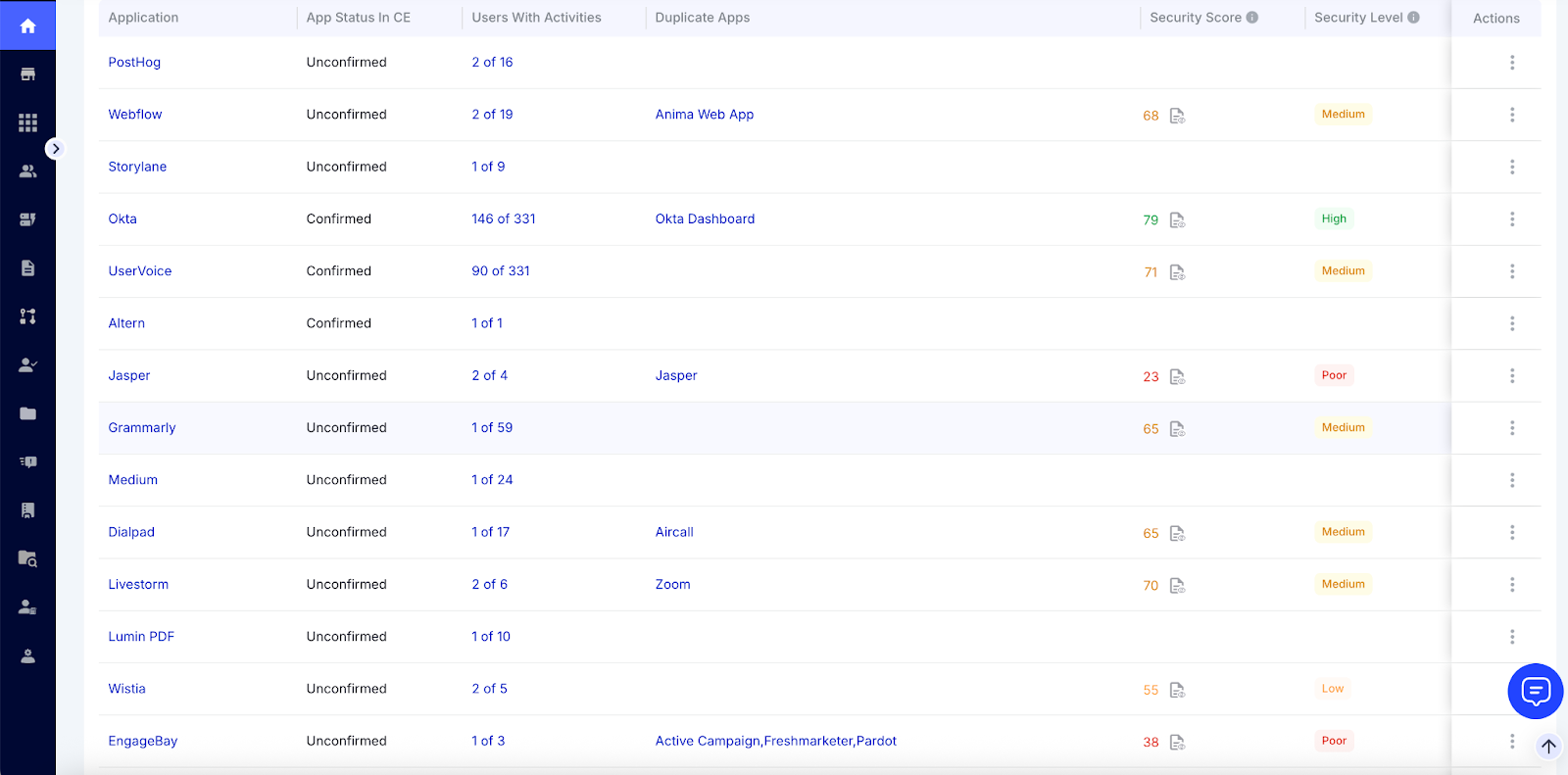Open actions menu for Jasper row
Viewport: 1568px width, 775px height.
tap(1512, 375)
